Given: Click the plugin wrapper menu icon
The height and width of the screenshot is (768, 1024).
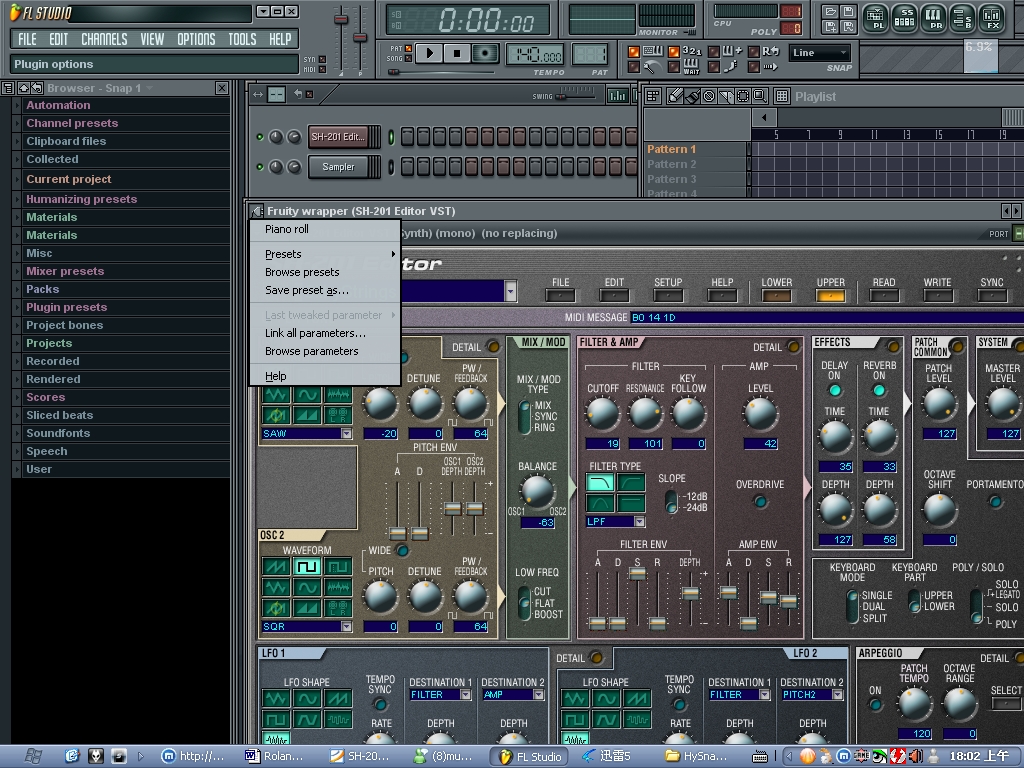Looking at the screenshot, I should coord(257,211).
